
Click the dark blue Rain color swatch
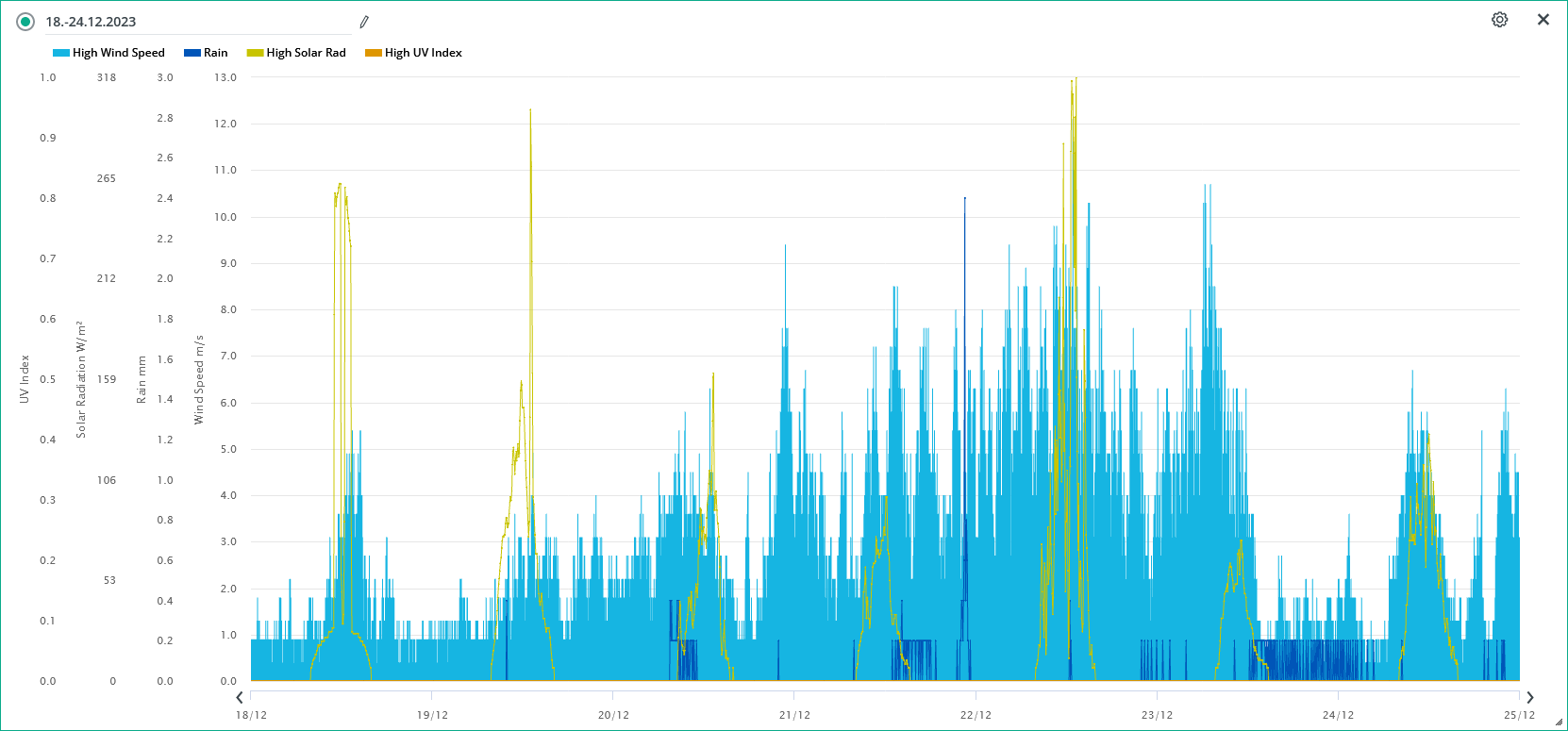pyautogui.click(x=192, y=53)
